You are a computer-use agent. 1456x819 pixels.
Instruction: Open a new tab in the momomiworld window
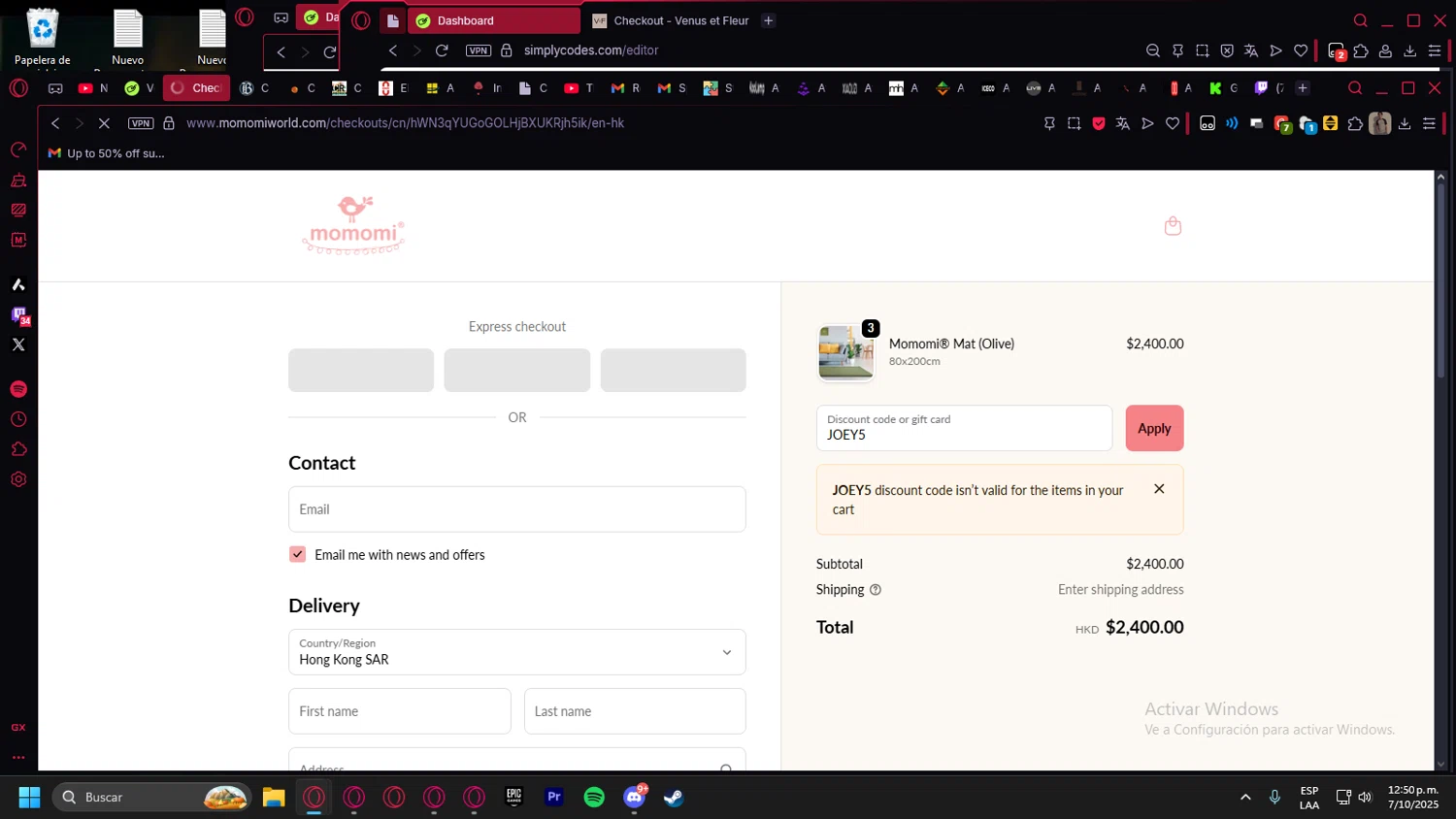pos(1303,88)
